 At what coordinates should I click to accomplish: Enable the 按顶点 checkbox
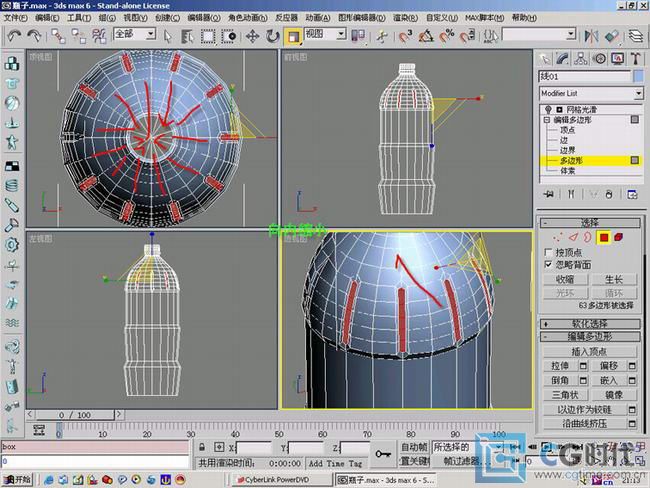point(548,252)
